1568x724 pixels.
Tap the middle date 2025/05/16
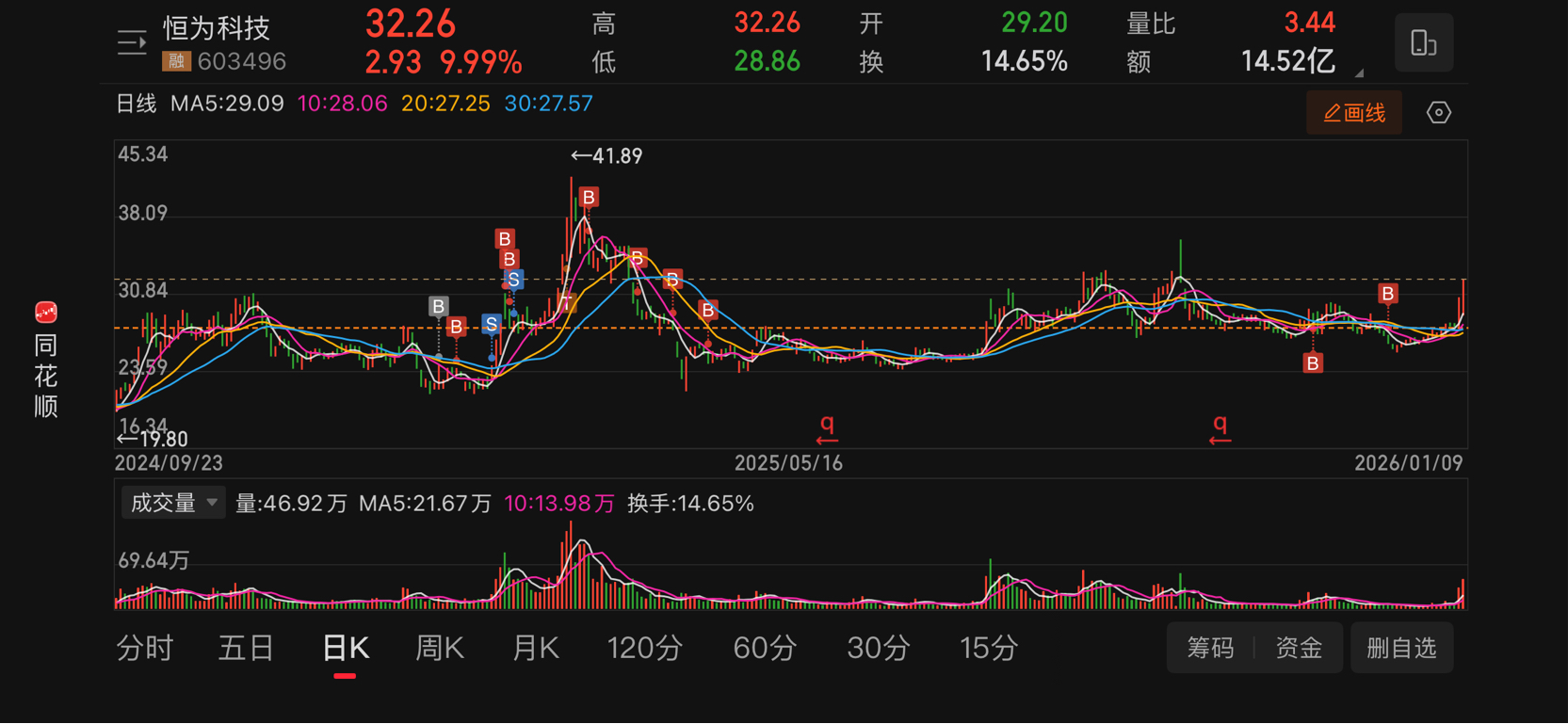pos(788,463)
